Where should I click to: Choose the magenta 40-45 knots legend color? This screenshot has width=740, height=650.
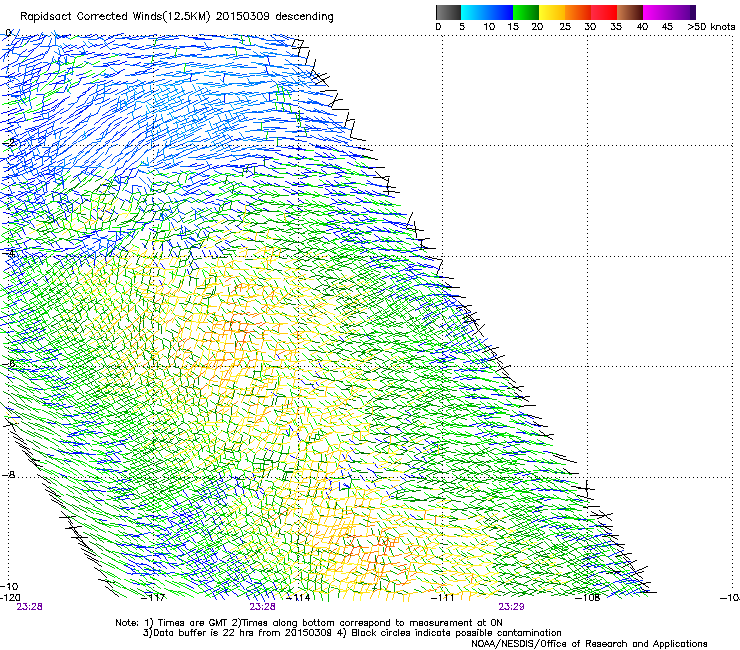[x=656, y=12]
